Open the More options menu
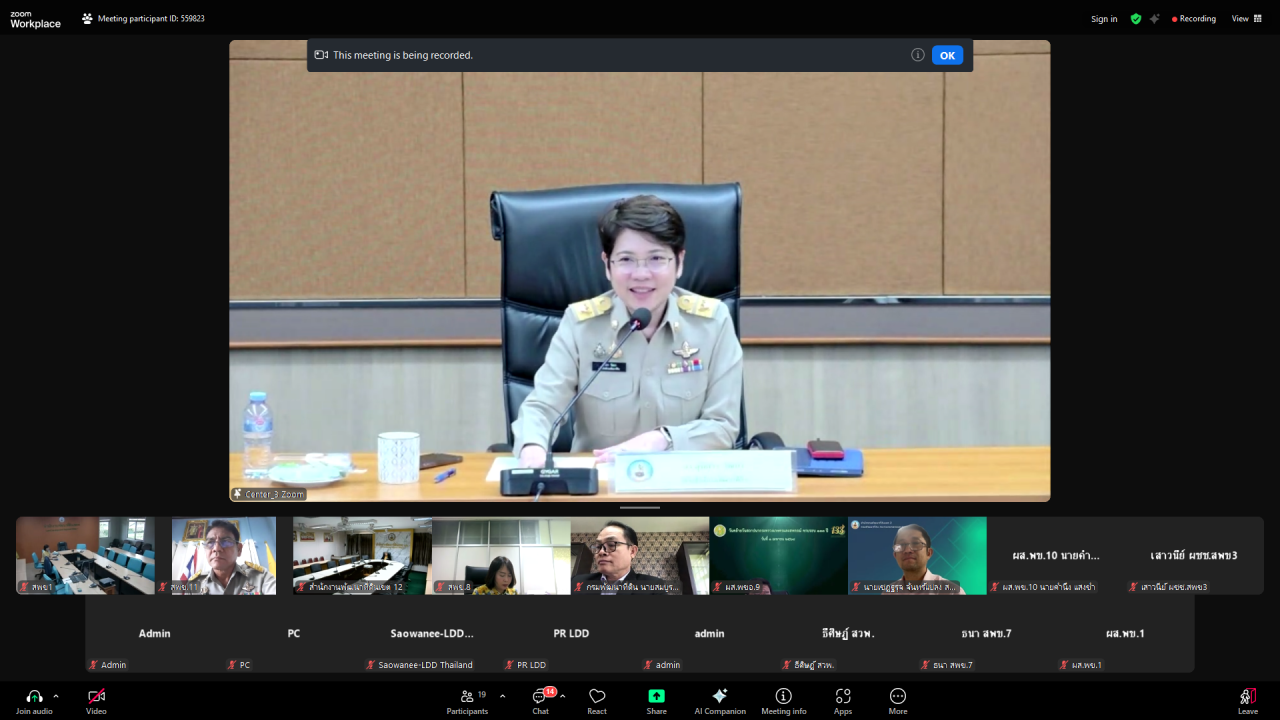Screen dimensions: 1280x720 (898, 697)
